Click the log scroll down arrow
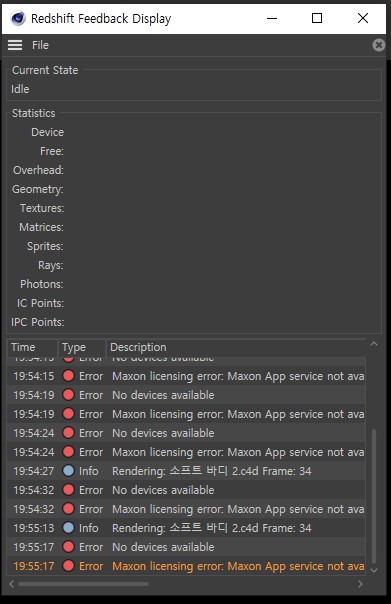The image size is (391, 604). click(374, 570)
